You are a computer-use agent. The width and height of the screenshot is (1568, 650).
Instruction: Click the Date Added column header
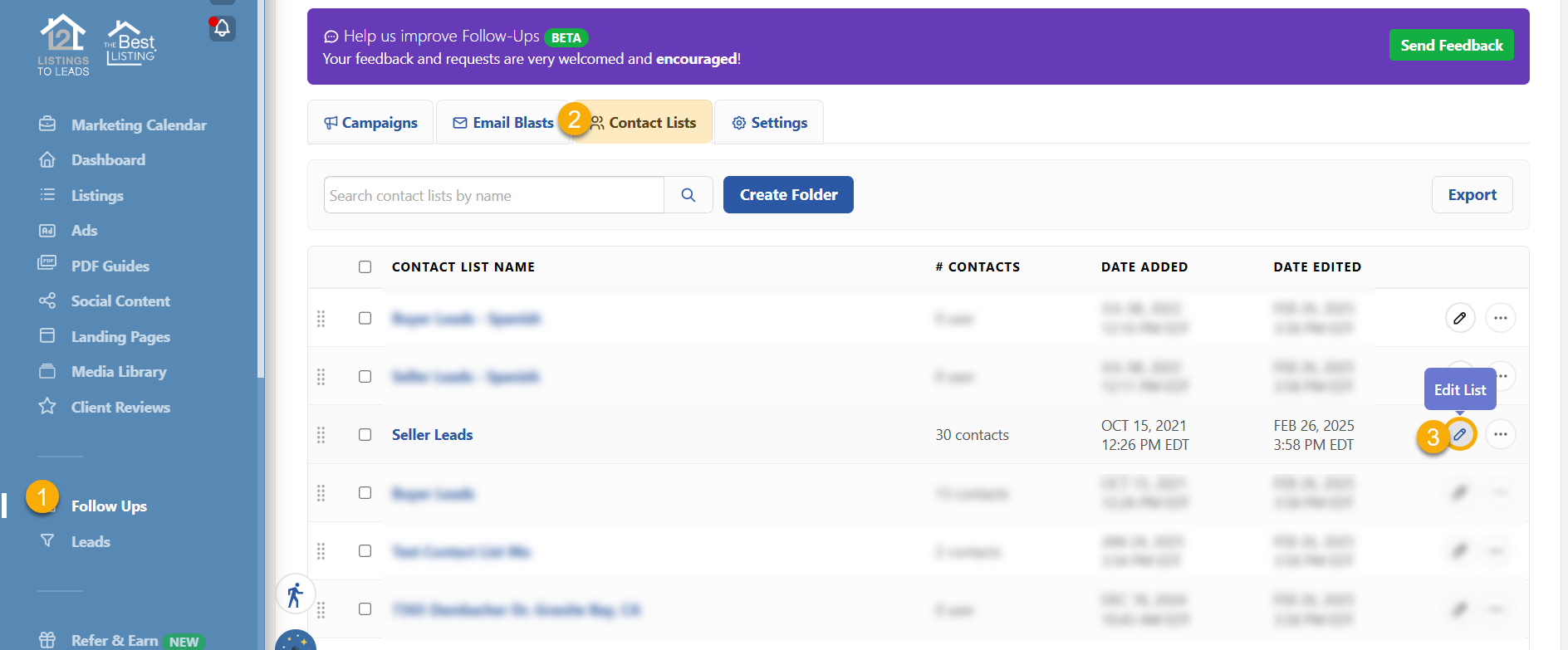[x=1144, y=266]
